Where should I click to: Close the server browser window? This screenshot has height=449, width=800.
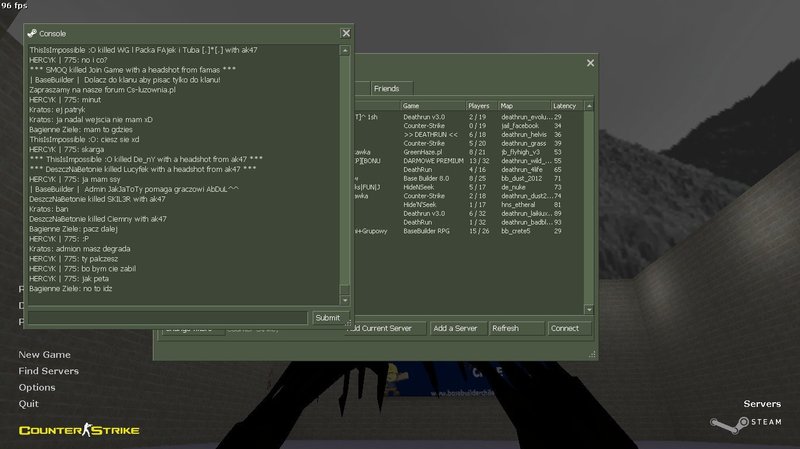[x=590, y=63]
